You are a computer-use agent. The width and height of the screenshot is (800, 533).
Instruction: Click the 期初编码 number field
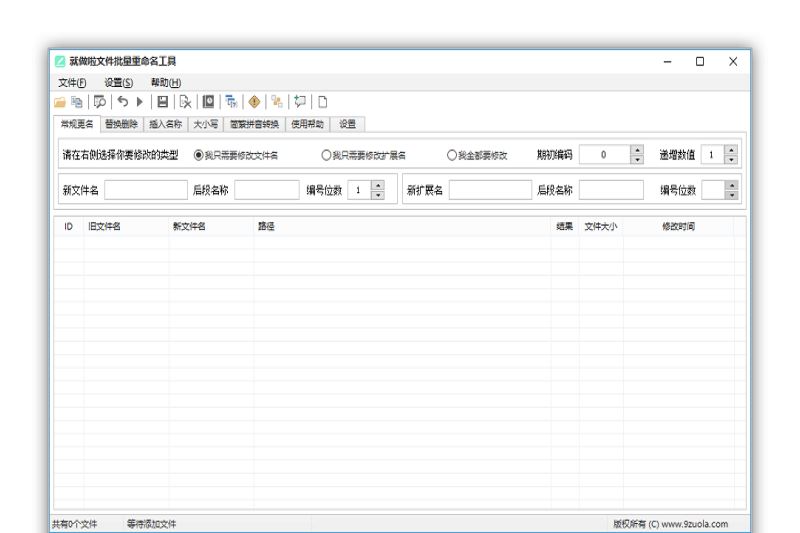(605, 155)
